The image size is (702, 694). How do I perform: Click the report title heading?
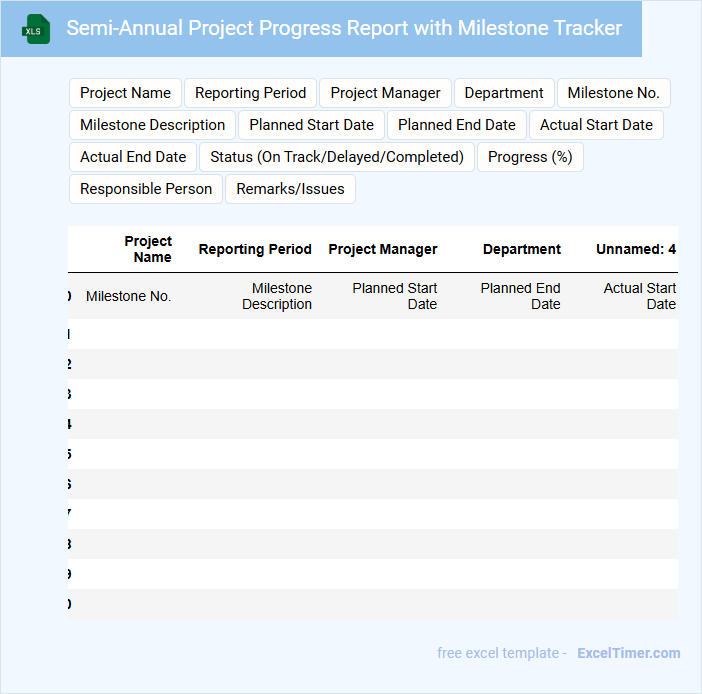coord(344,28)
